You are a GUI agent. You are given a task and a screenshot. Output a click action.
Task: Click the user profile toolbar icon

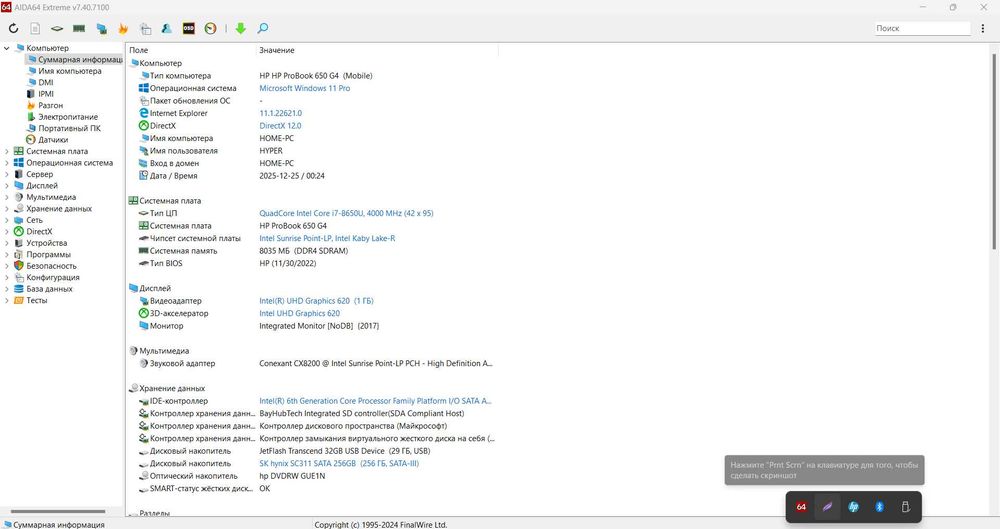tap(166, 28)
